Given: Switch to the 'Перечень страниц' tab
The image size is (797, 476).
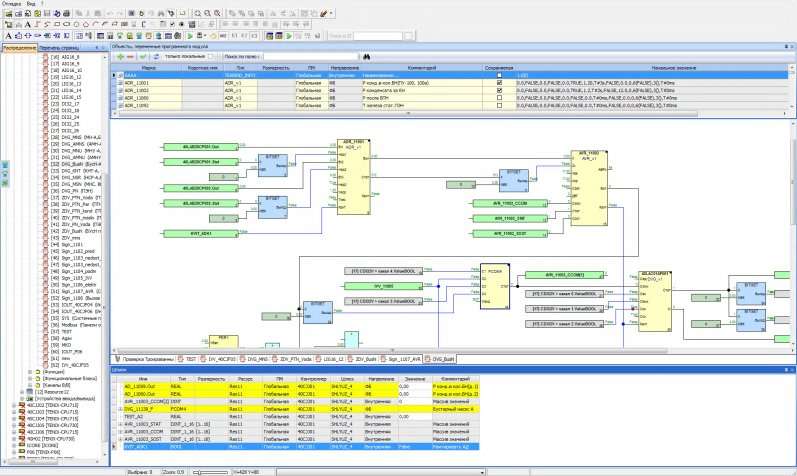Looking at the screenshot, I should 59,48.
